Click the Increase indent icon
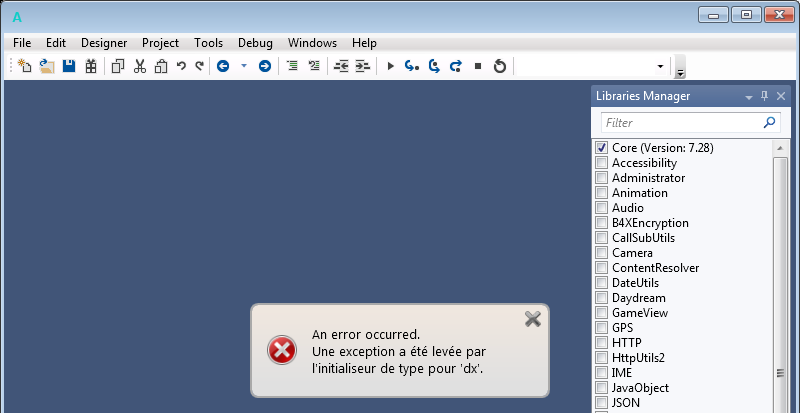 (x=362, y=66)
